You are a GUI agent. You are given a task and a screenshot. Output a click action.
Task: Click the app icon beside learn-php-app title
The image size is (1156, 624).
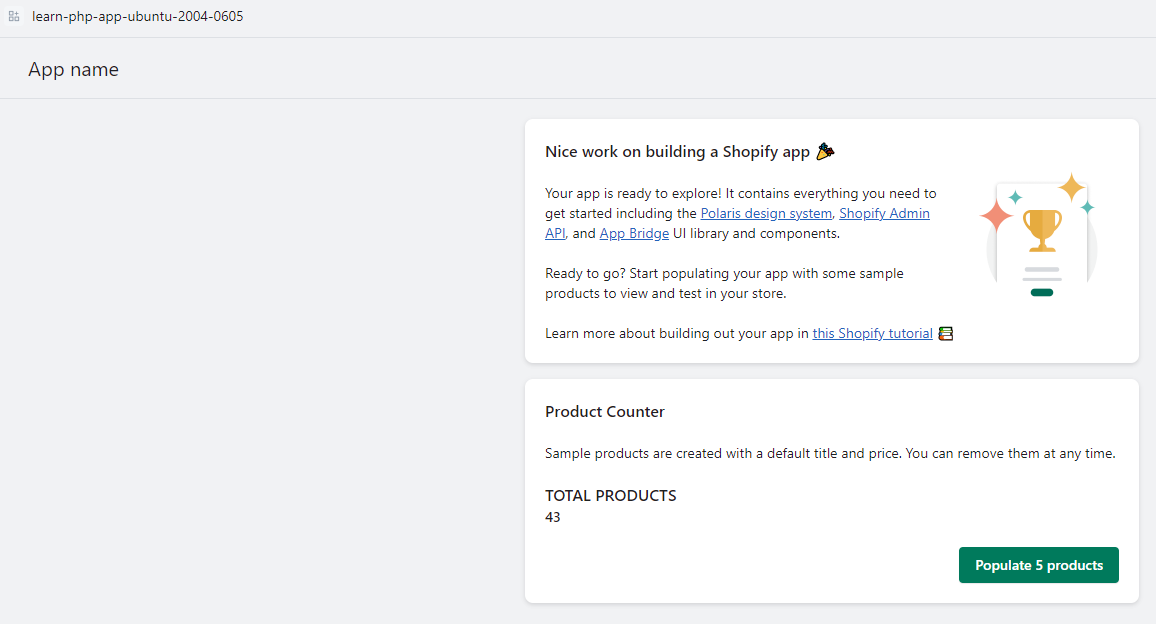(14, 17)
